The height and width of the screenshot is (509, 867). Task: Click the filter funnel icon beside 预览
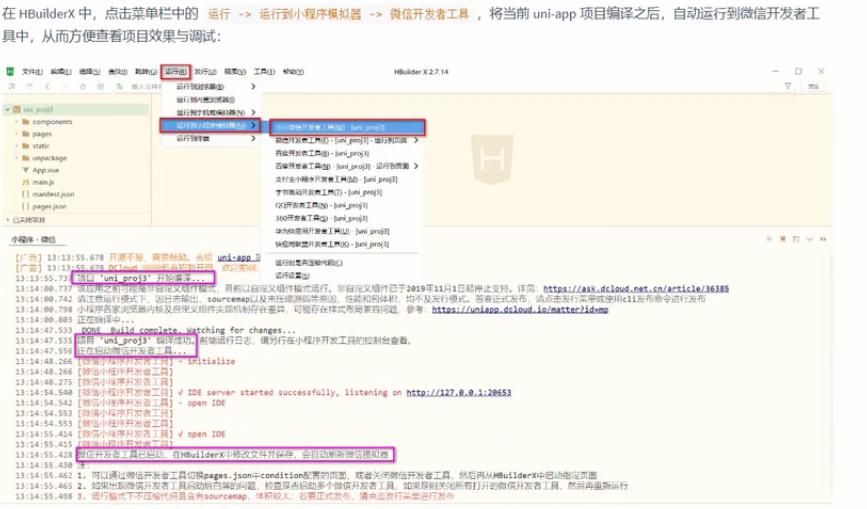tap(788, 86)
